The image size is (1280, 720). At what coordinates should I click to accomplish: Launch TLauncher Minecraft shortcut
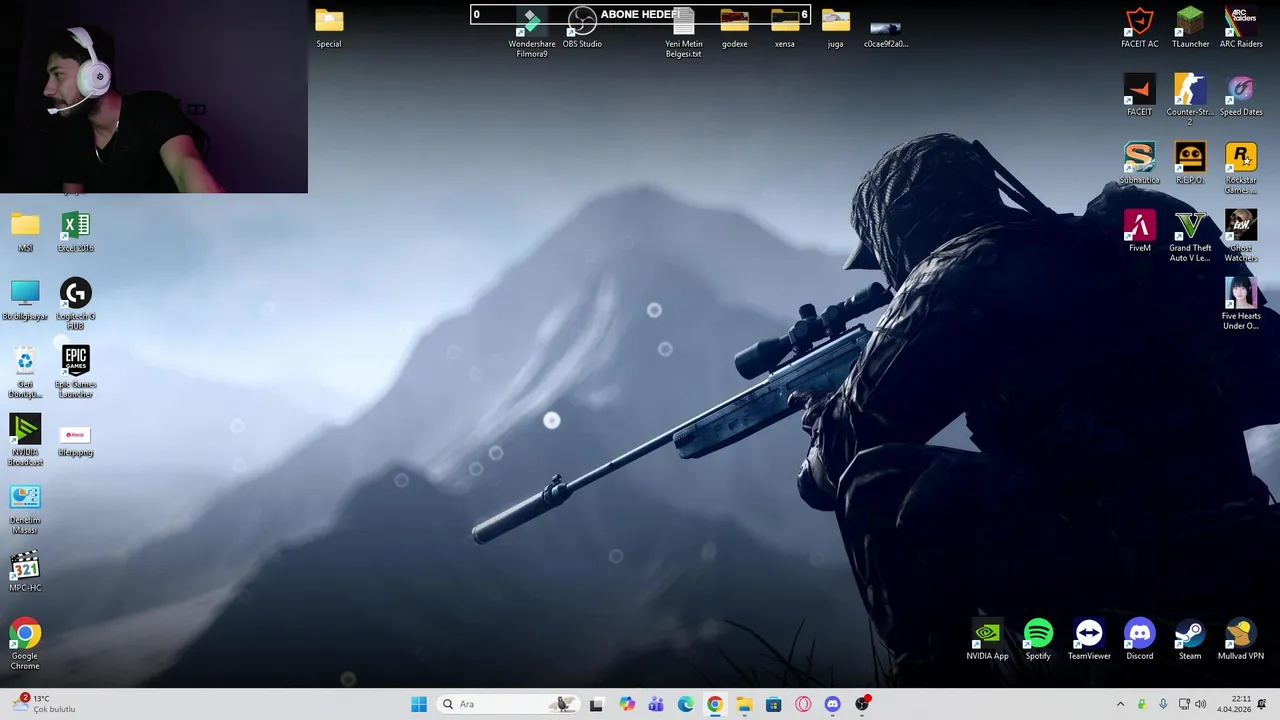pyautogui.click(x=1190, y=27)
